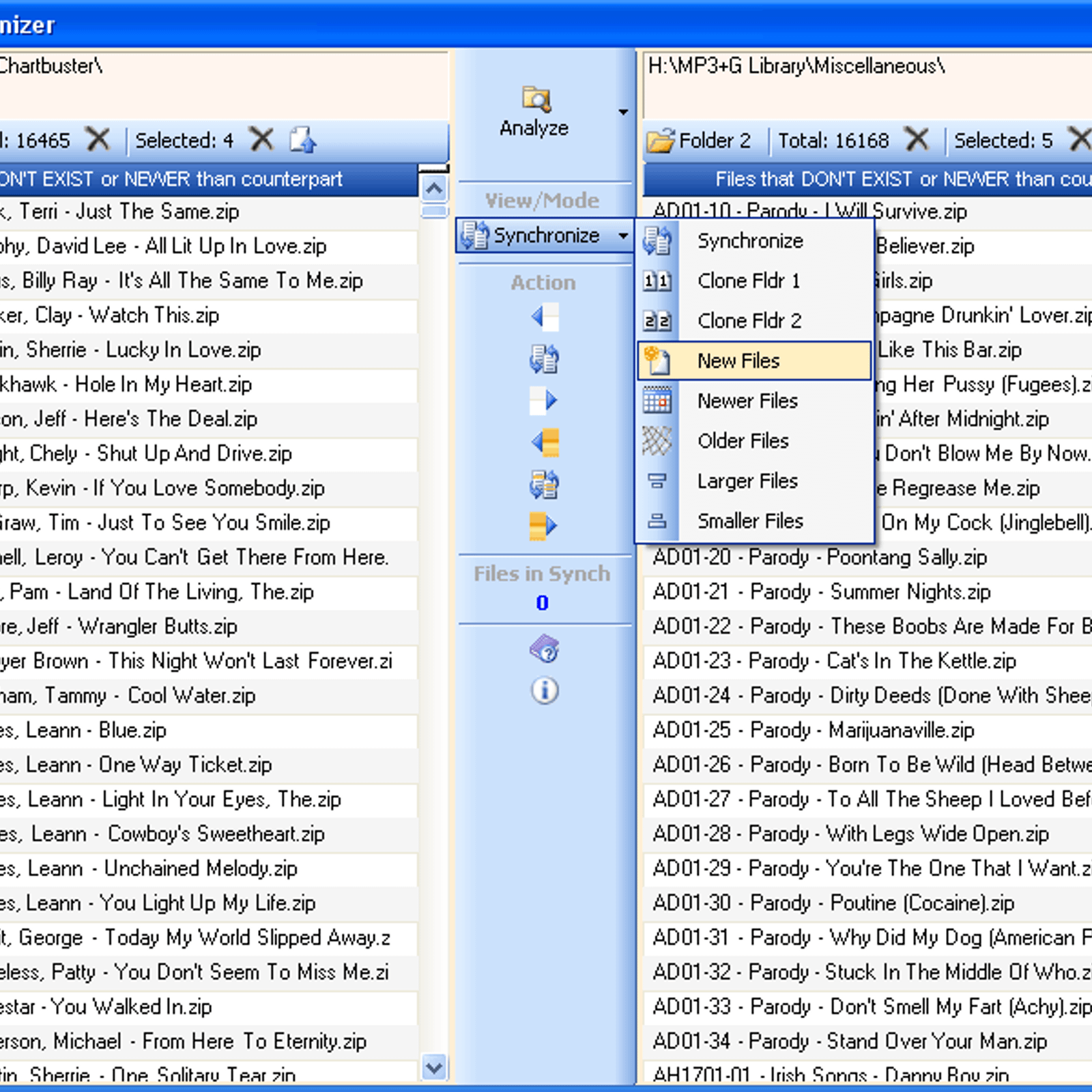
Task: Clear left selection X beside Selected: 4
Action: pyautogui.click(x=261, y=140)
